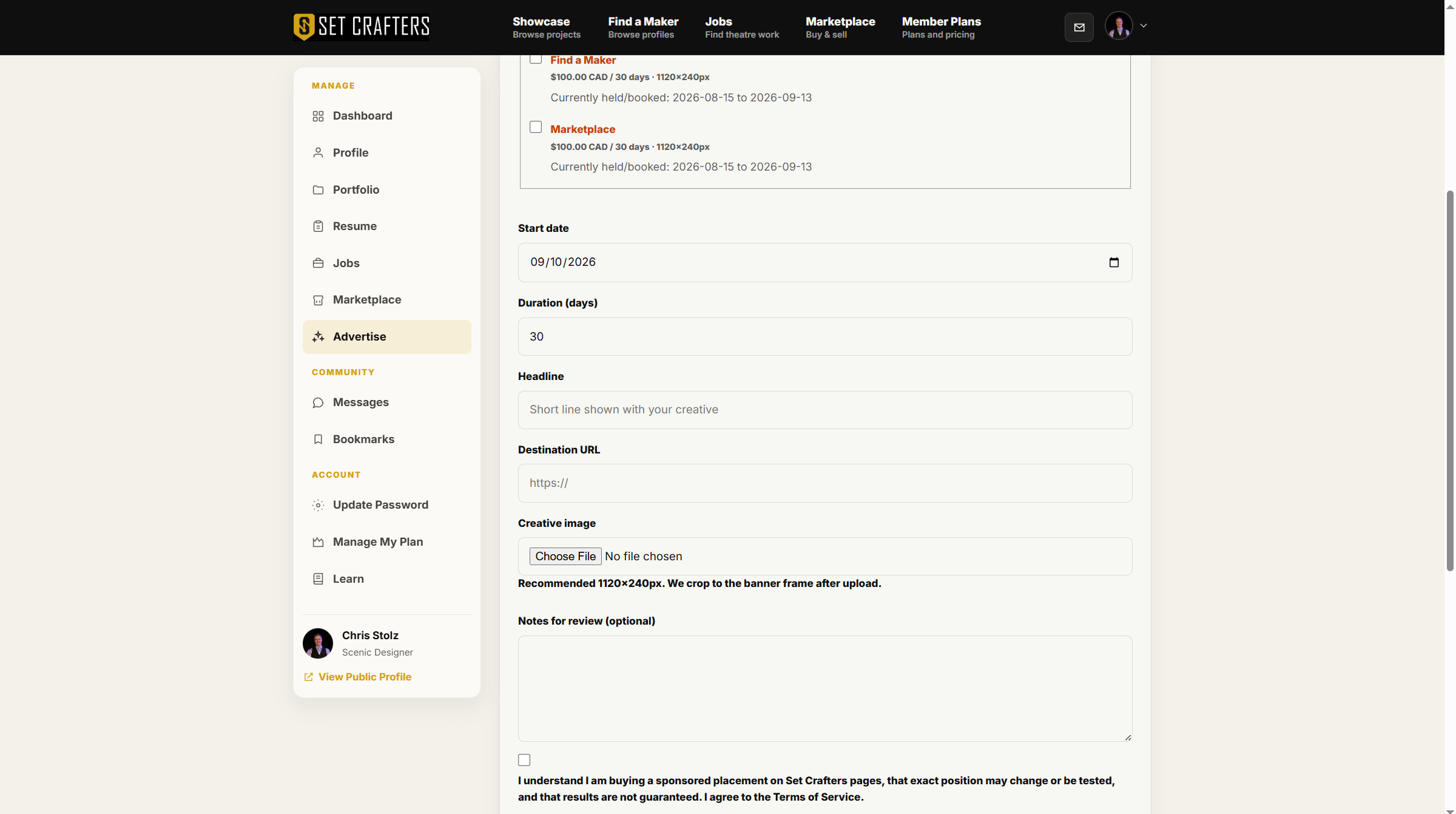The height and width of the screenshot is (814, 1456).
Task: Click the Set Crafters logo
Action: tap(361, 27)
